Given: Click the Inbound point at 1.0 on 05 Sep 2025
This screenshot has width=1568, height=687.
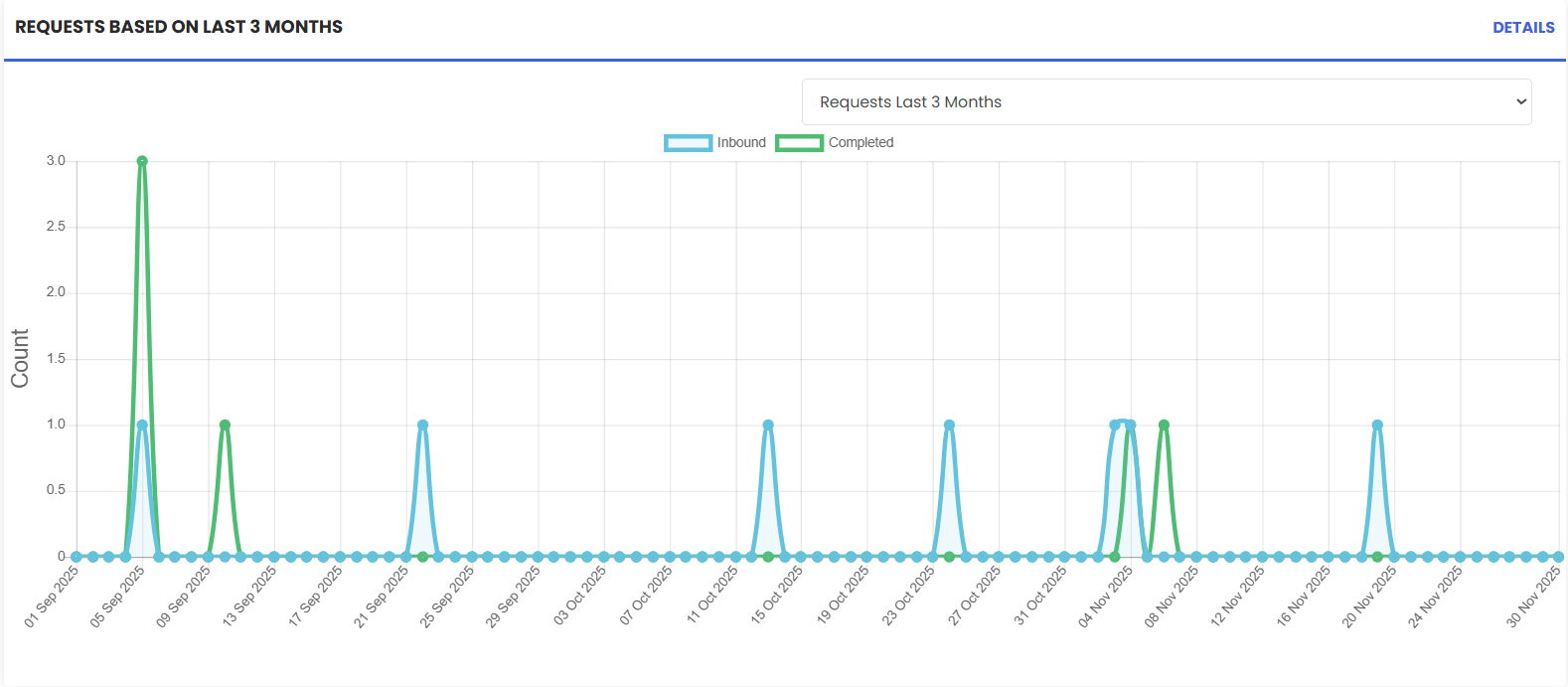Looking at the screenshot, I should (142, 425).
